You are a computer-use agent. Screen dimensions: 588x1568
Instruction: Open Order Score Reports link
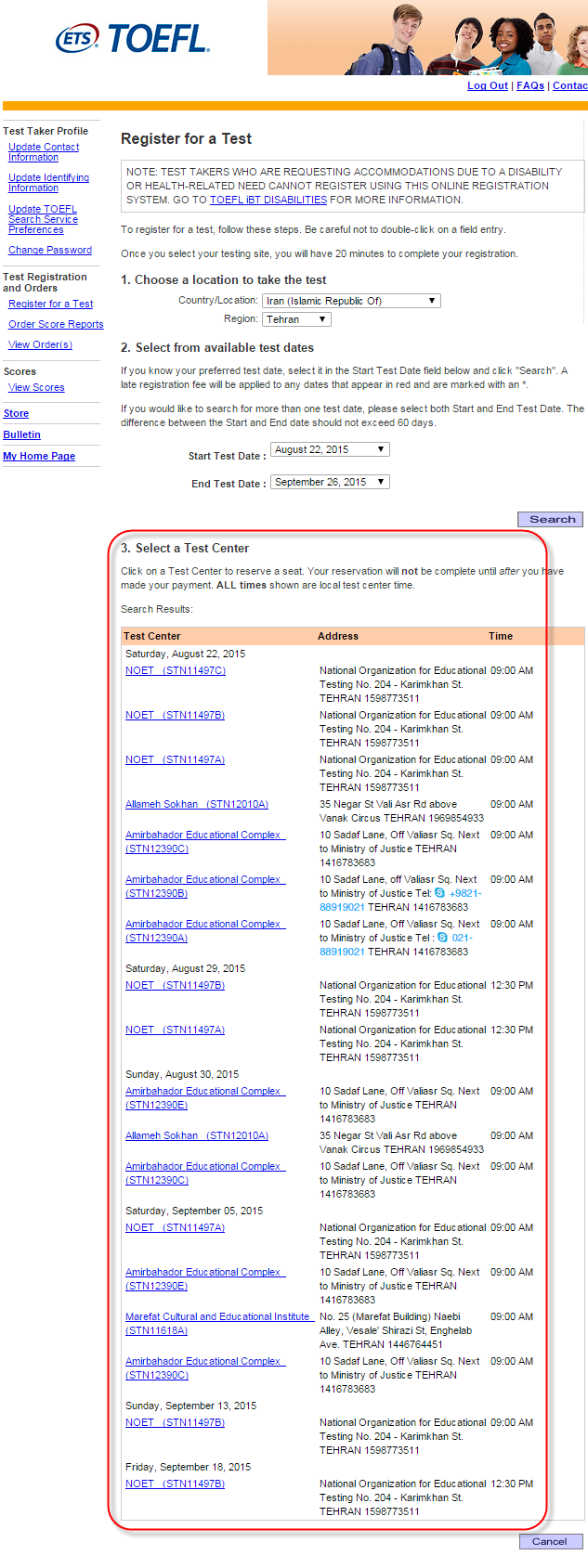click(x=56, y=325)
